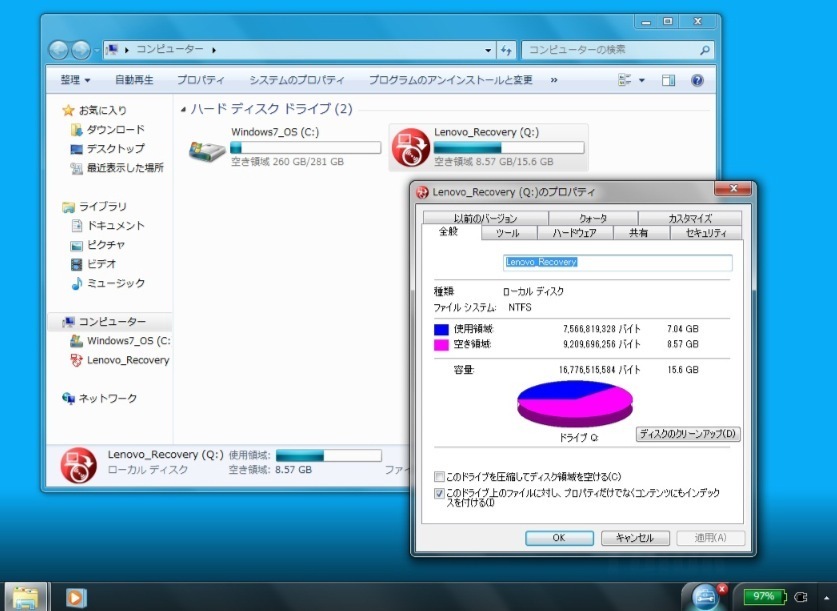Switch to the ハードウェア tab
Viewport: 837px width, 611px height.
[574, 233]
